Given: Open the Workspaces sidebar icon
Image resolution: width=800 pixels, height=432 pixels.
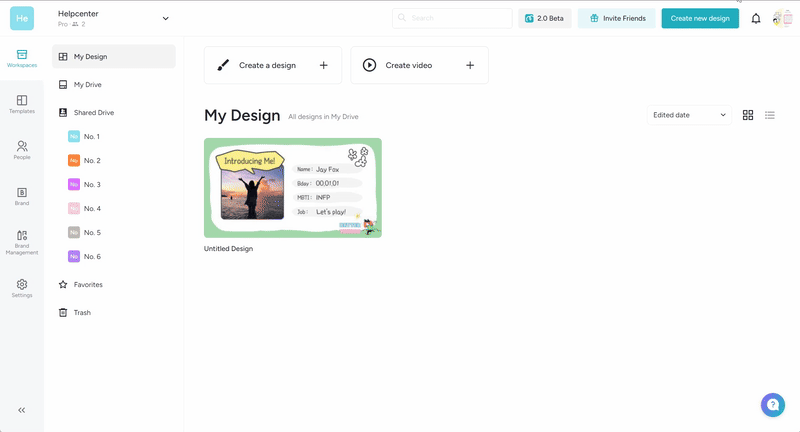Looking at the screenshot, I should click(x=21, y=57).
